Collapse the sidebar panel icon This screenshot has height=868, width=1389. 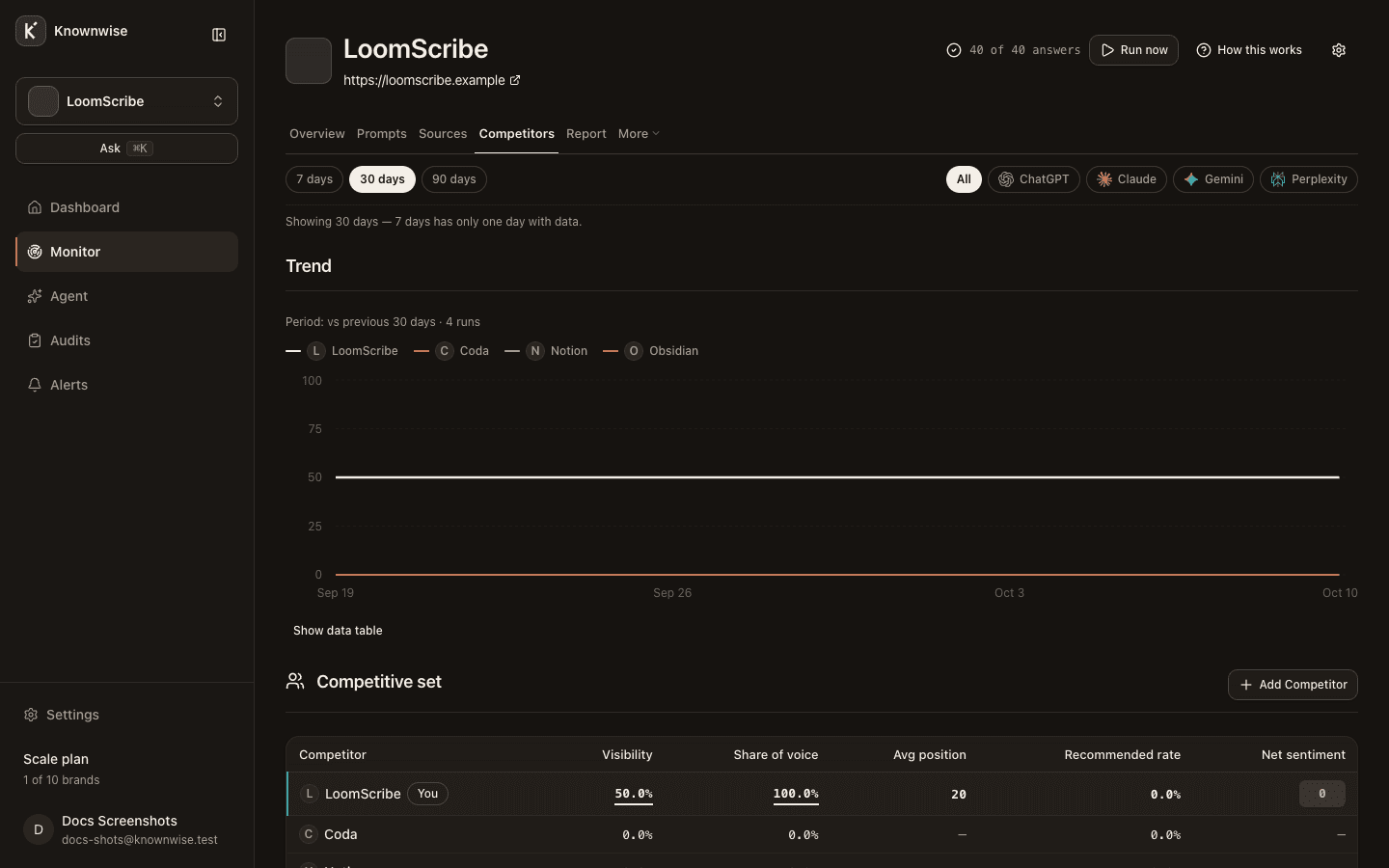[x=219, y=35]
